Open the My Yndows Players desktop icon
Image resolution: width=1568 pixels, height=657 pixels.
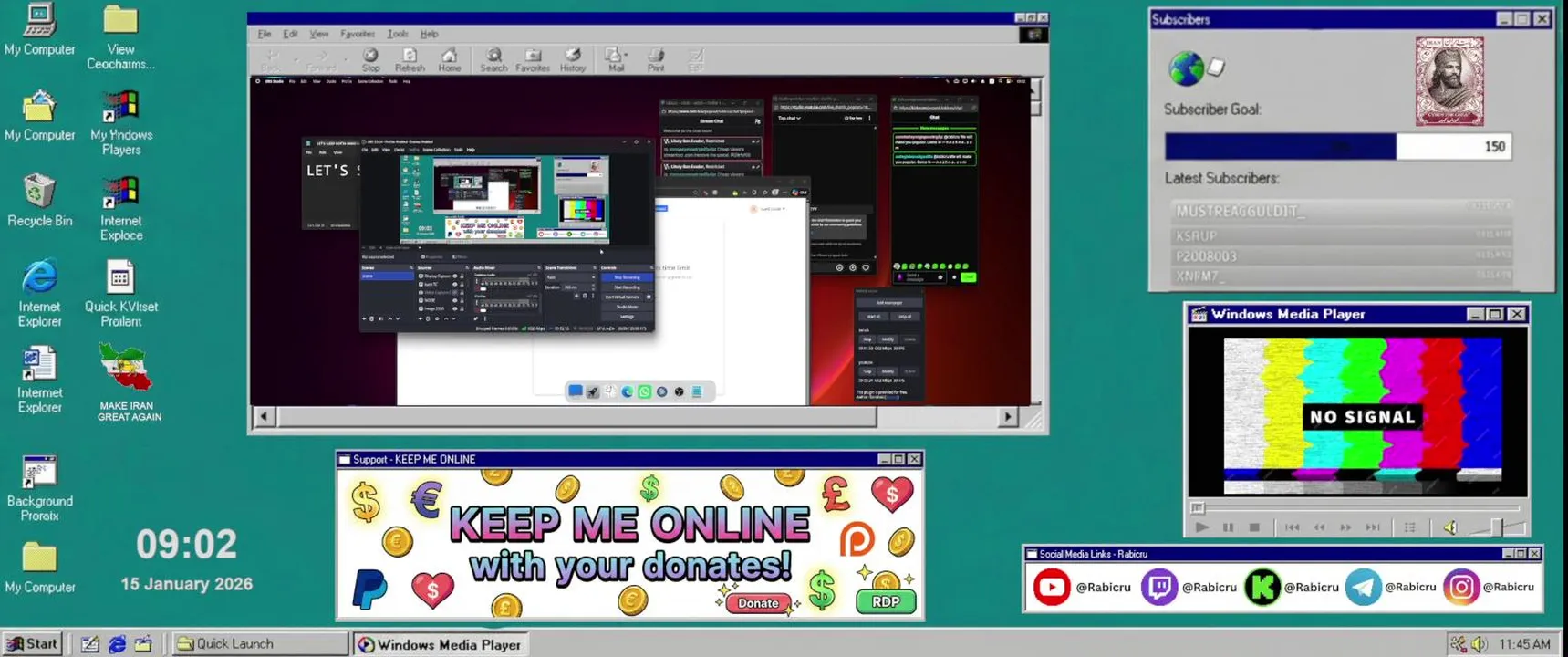point(120,123)
